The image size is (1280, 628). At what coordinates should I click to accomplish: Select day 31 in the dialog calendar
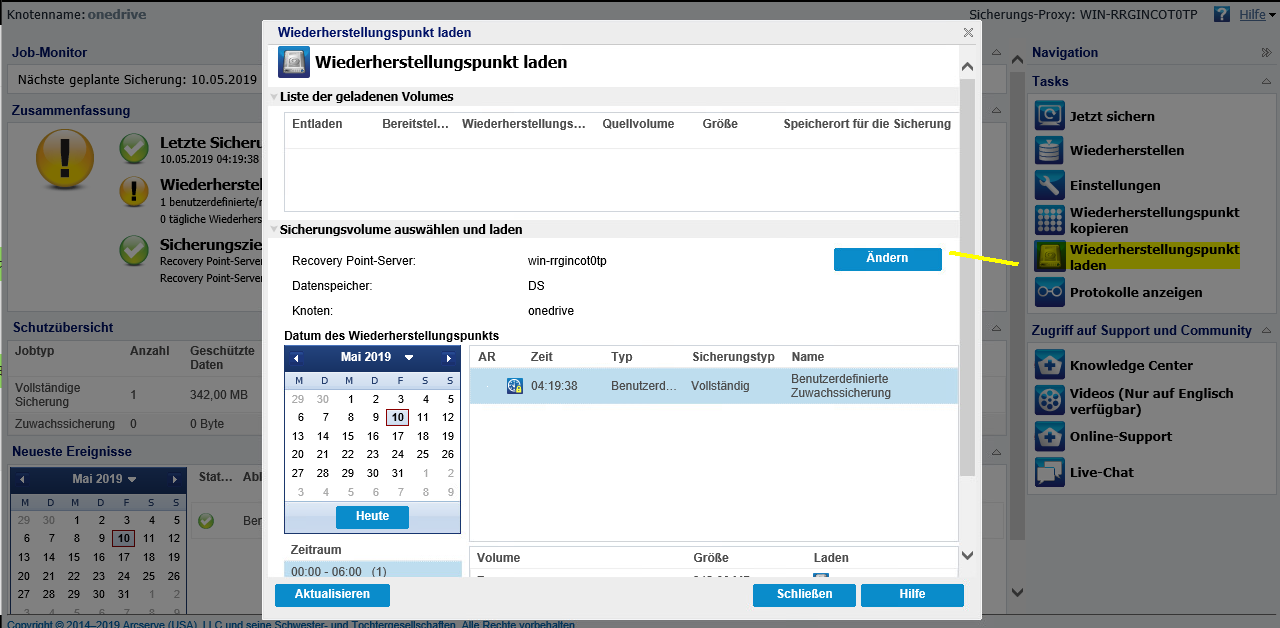tap(398, 473)
